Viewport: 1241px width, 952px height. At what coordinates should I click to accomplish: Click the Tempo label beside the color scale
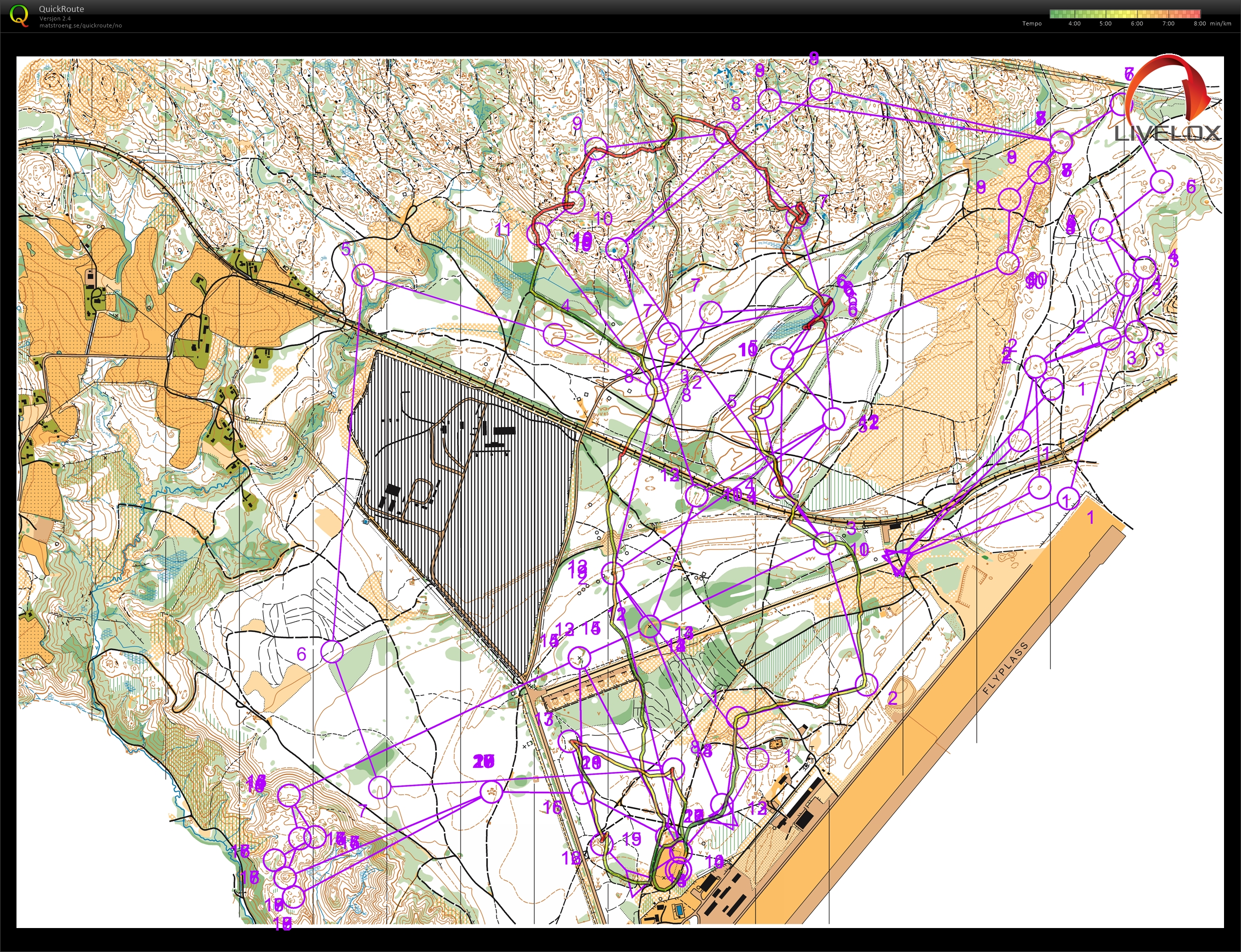(1032, 23)
